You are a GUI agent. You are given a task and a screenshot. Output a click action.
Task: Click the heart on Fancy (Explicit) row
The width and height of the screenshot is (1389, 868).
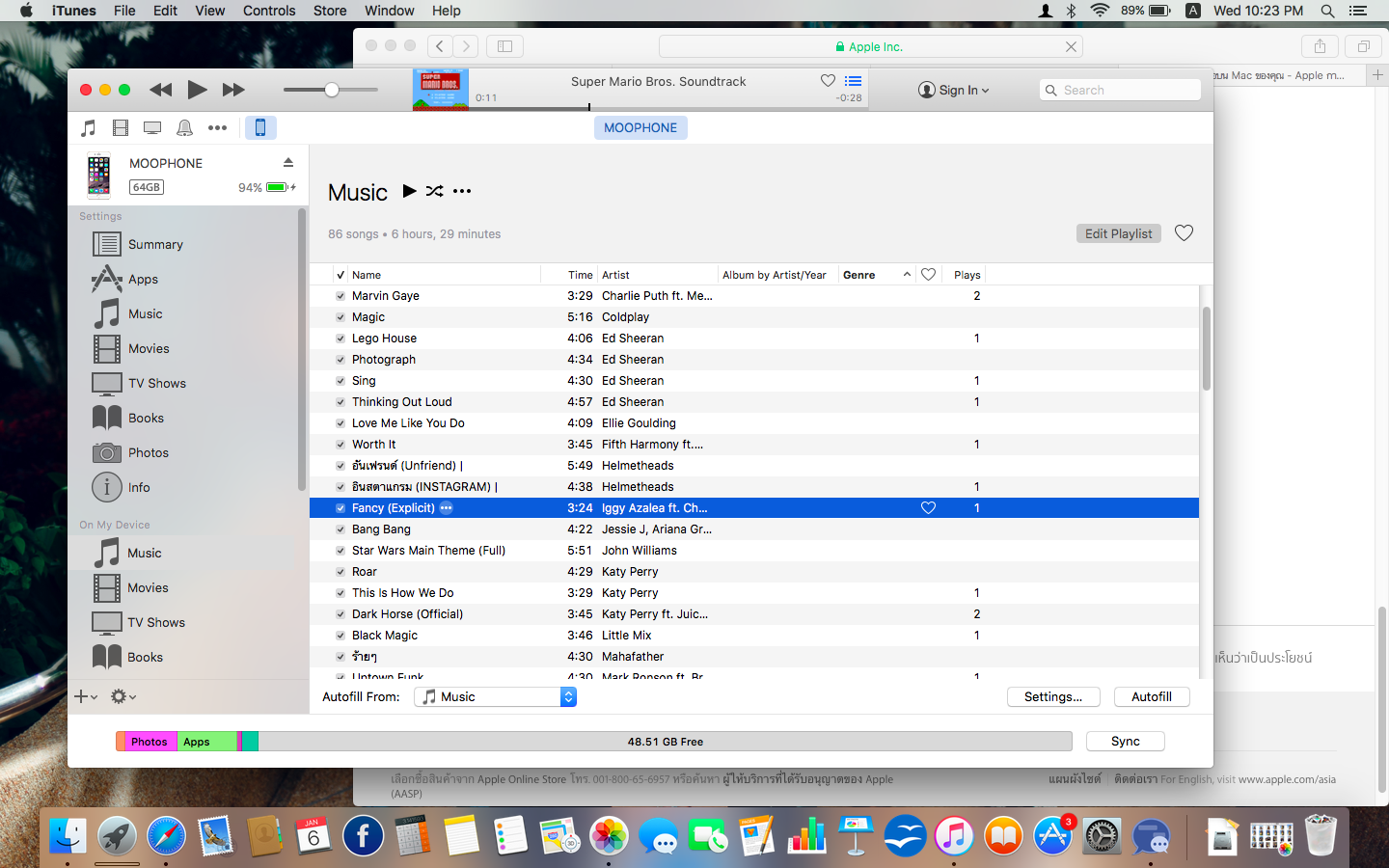point(928,508)
